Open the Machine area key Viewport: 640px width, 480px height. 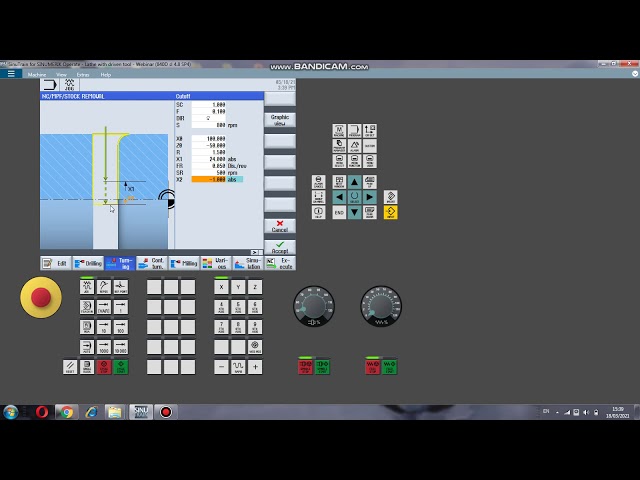(339, 131)
